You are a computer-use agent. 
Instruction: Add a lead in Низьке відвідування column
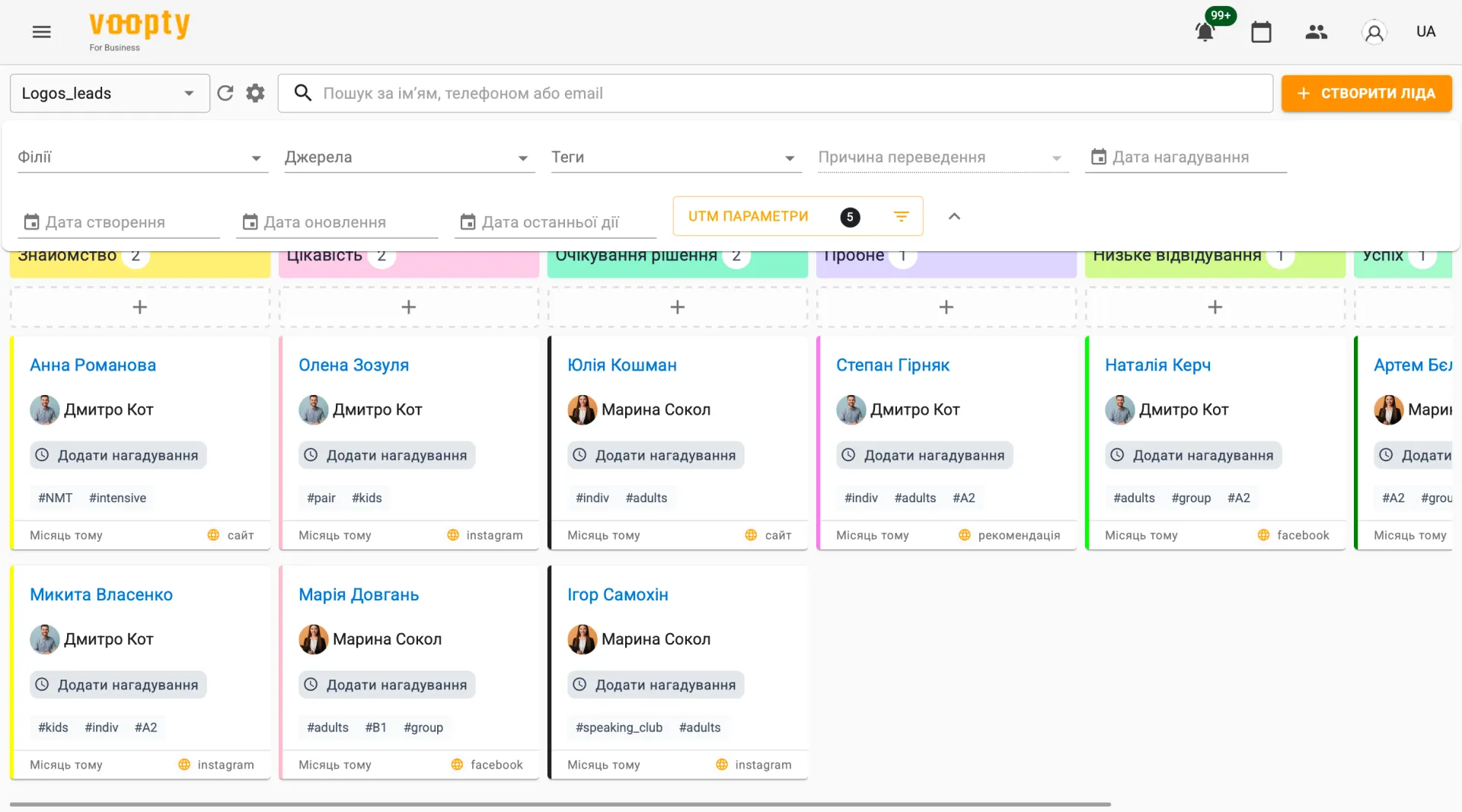(1215, 307)
